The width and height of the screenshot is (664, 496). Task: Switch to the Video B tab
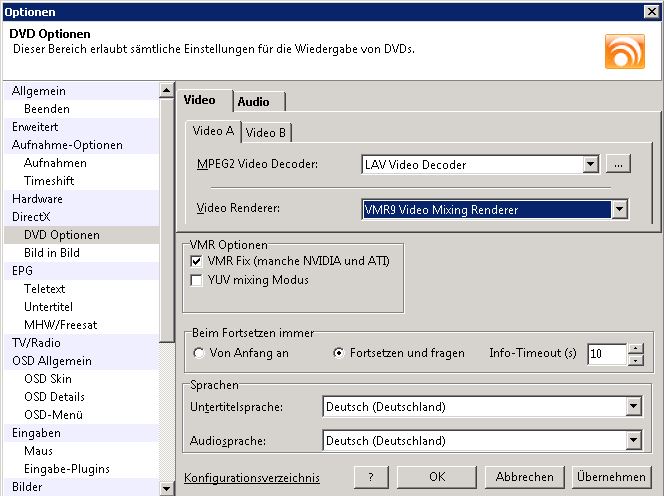pyautogui.click(x=266, y=132)
